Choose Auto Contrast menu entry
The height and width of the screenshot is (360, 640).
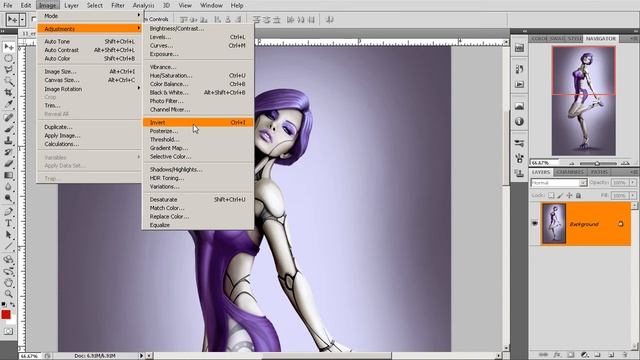[x=90, y=50]
